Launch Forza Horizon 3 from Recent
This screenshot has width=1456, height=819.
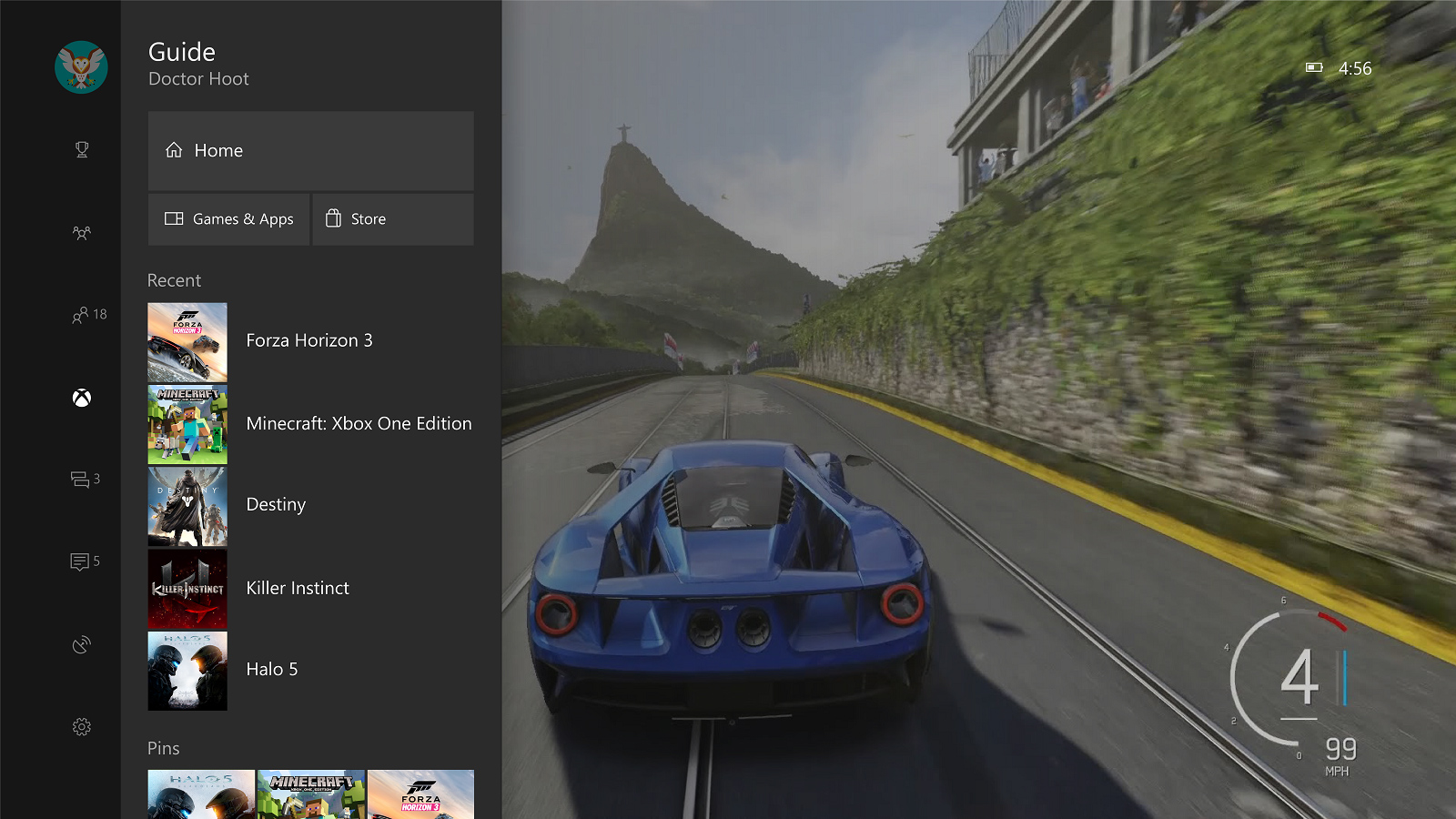tap(309, 341)
